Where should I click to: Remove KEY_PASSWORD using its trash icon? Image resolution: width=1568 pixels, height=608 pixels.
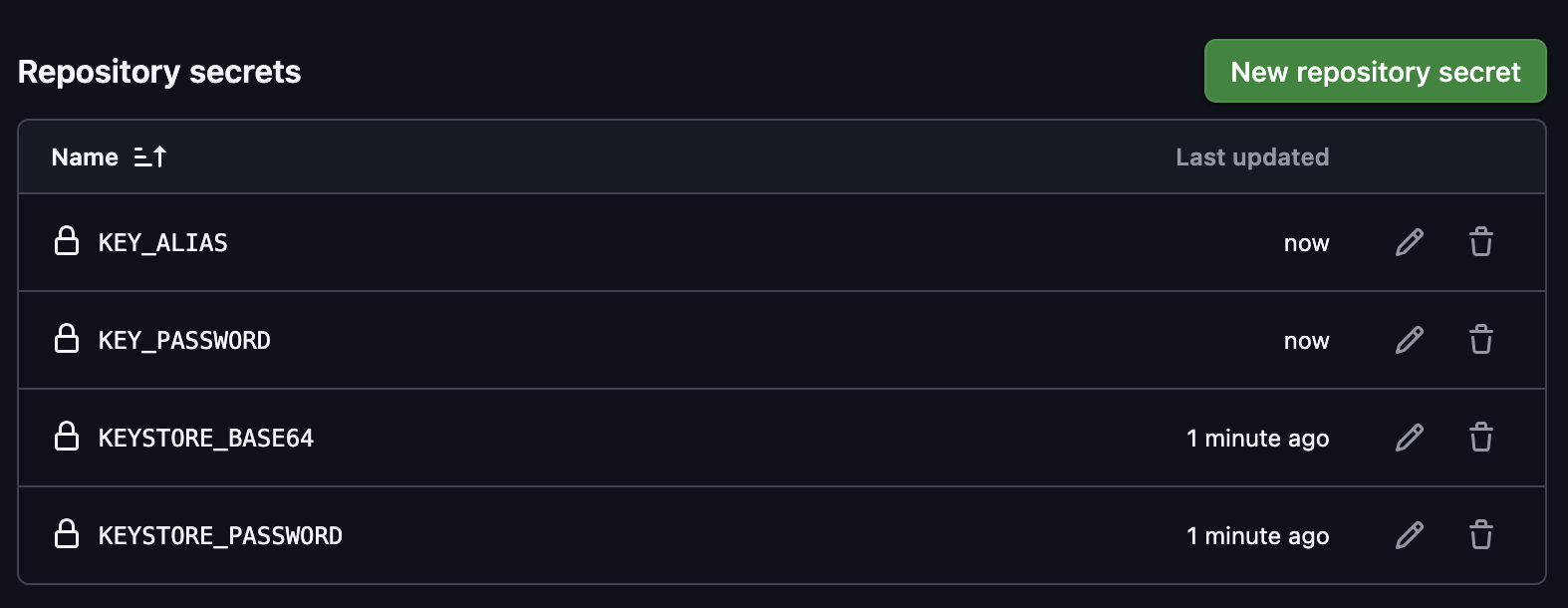(1480, 340)
